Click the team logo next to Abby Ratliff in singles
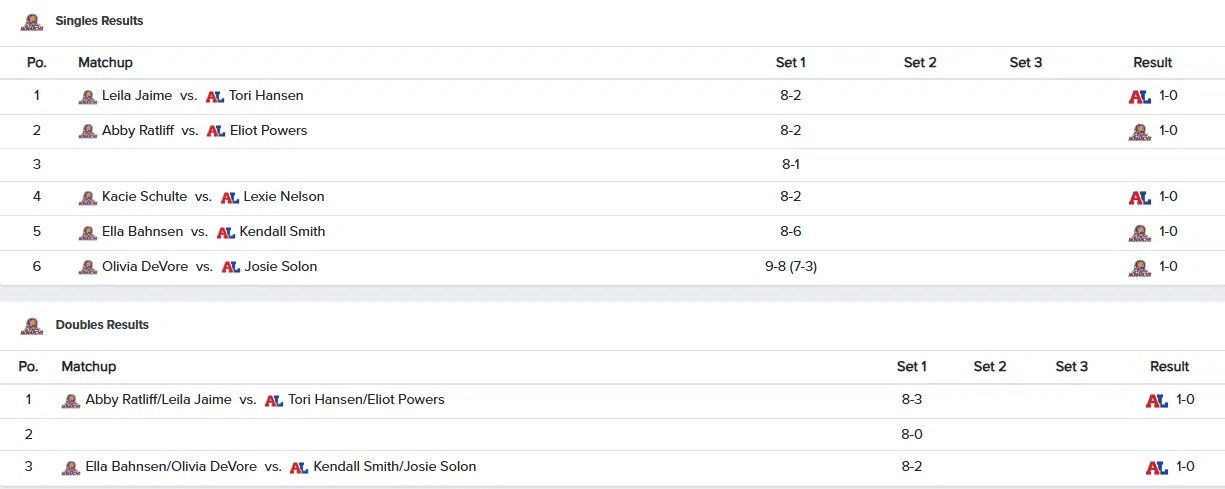This screenshot has width=1225, height=489. point(88,131)
